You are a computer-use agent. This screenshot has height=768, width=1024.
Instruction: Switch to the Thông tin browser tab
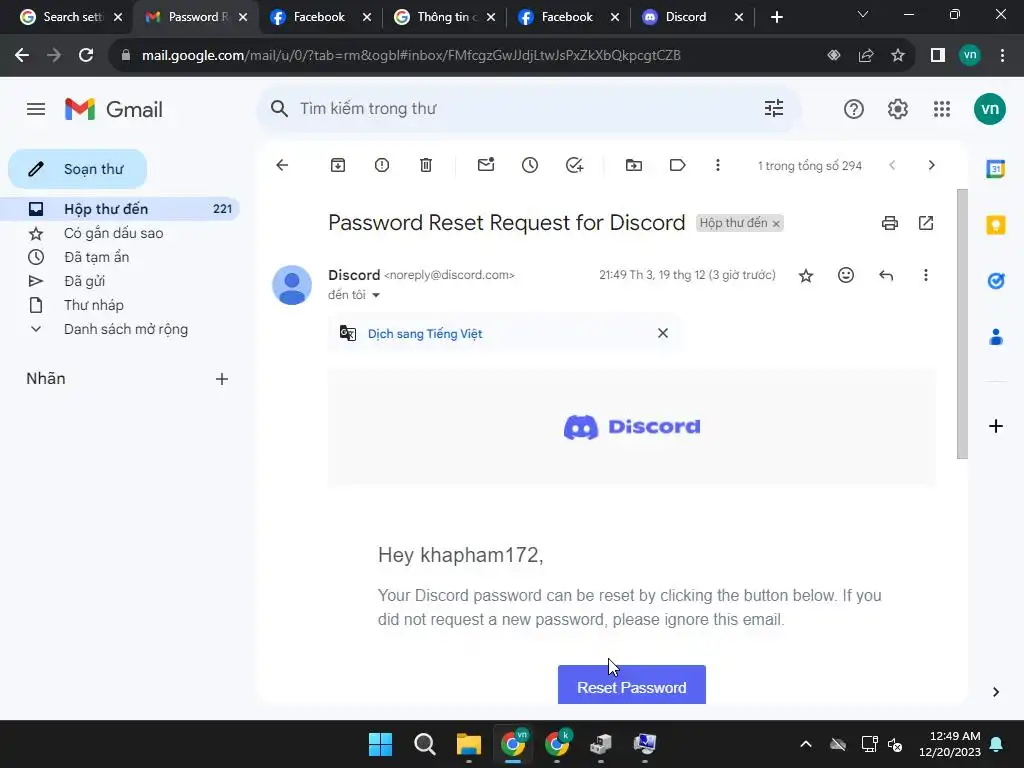click(x=443, y=17)
